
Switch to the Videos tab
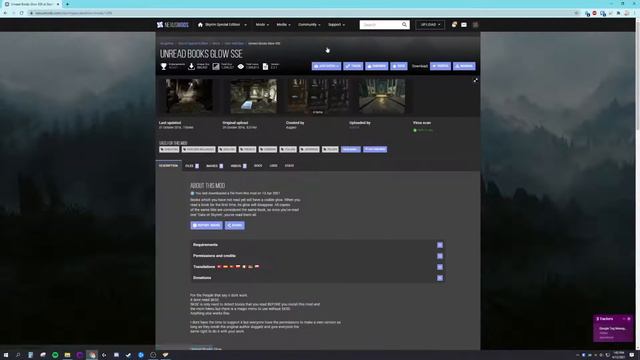coord(238,166)
